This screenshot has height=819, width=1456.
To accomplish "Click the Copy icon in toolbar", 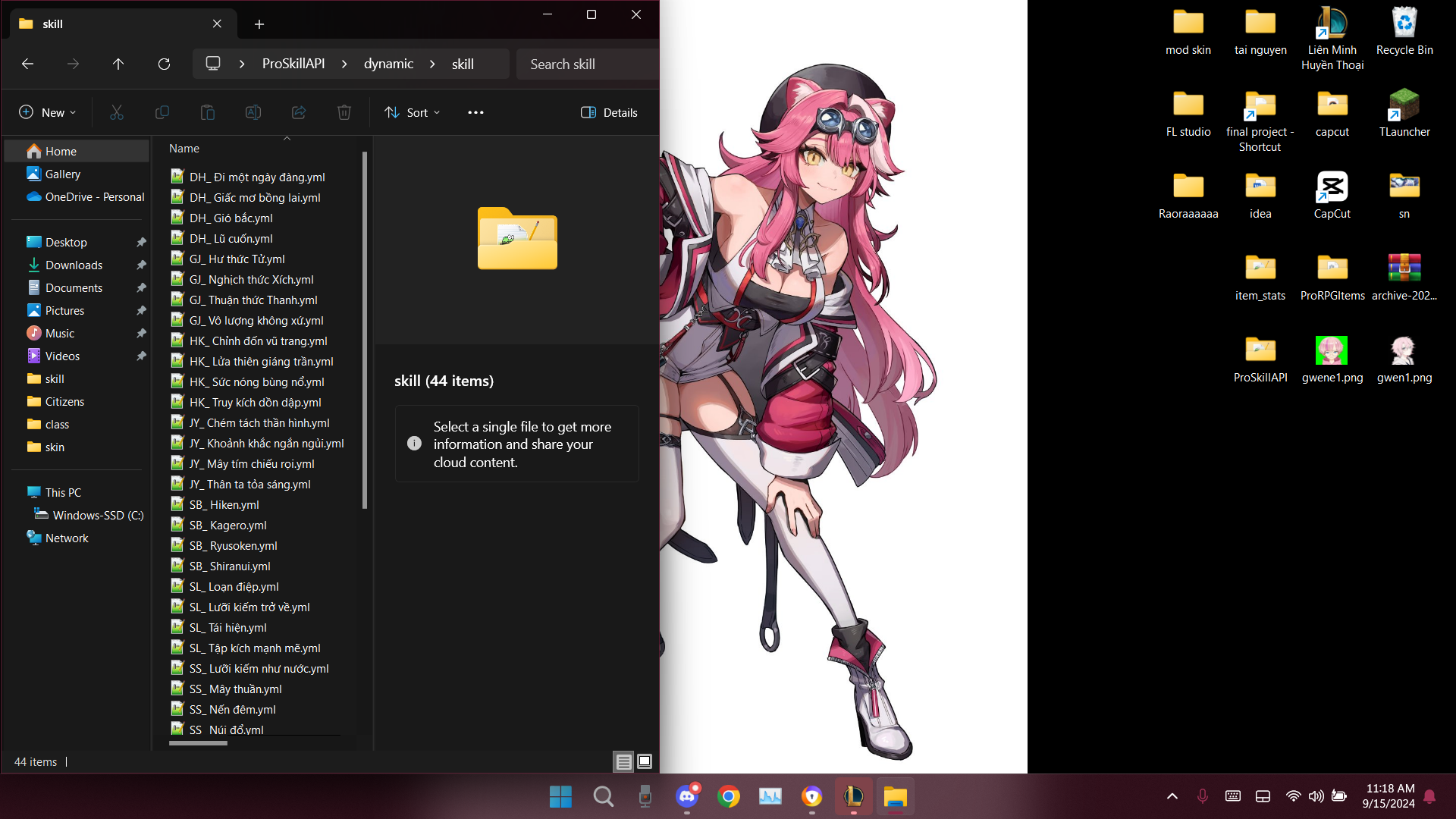I will [x=162, y=112].
